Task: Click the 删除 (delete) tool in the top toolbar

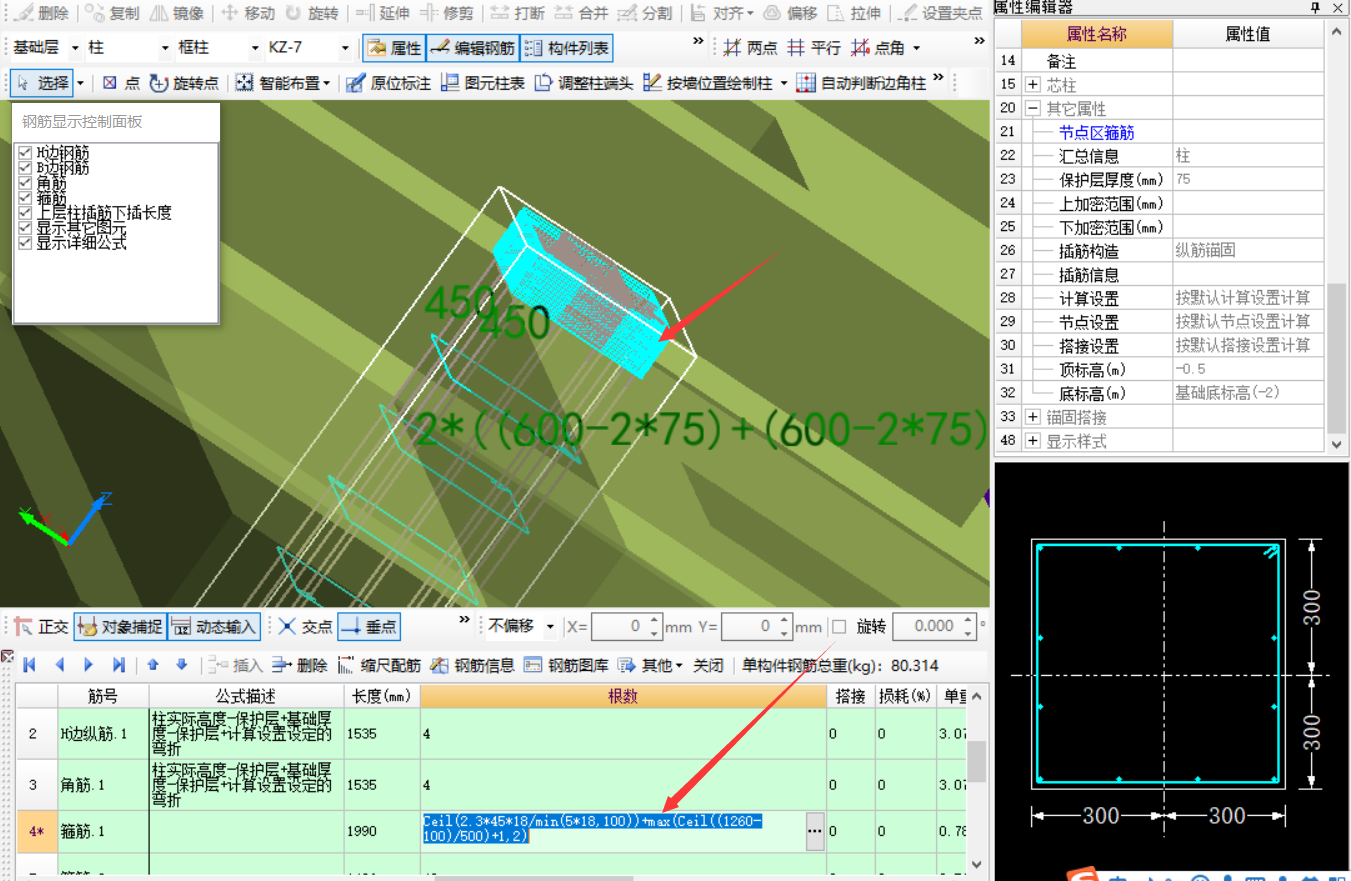Action: [43, 13]
